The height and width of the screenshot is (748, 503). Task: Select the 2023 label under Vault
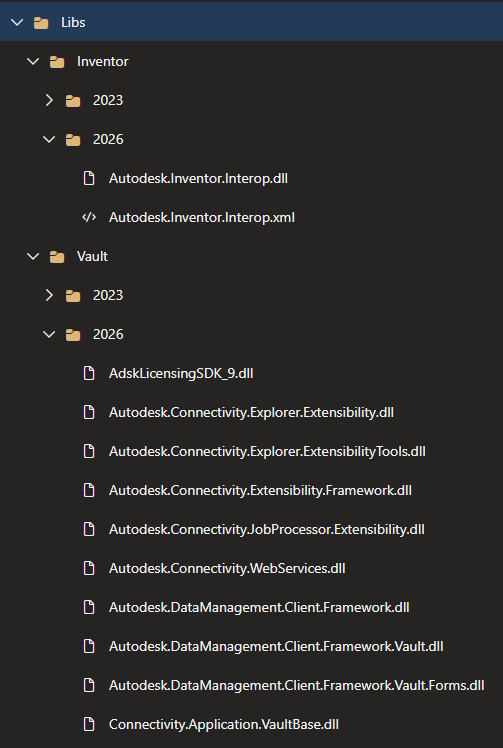108,295
